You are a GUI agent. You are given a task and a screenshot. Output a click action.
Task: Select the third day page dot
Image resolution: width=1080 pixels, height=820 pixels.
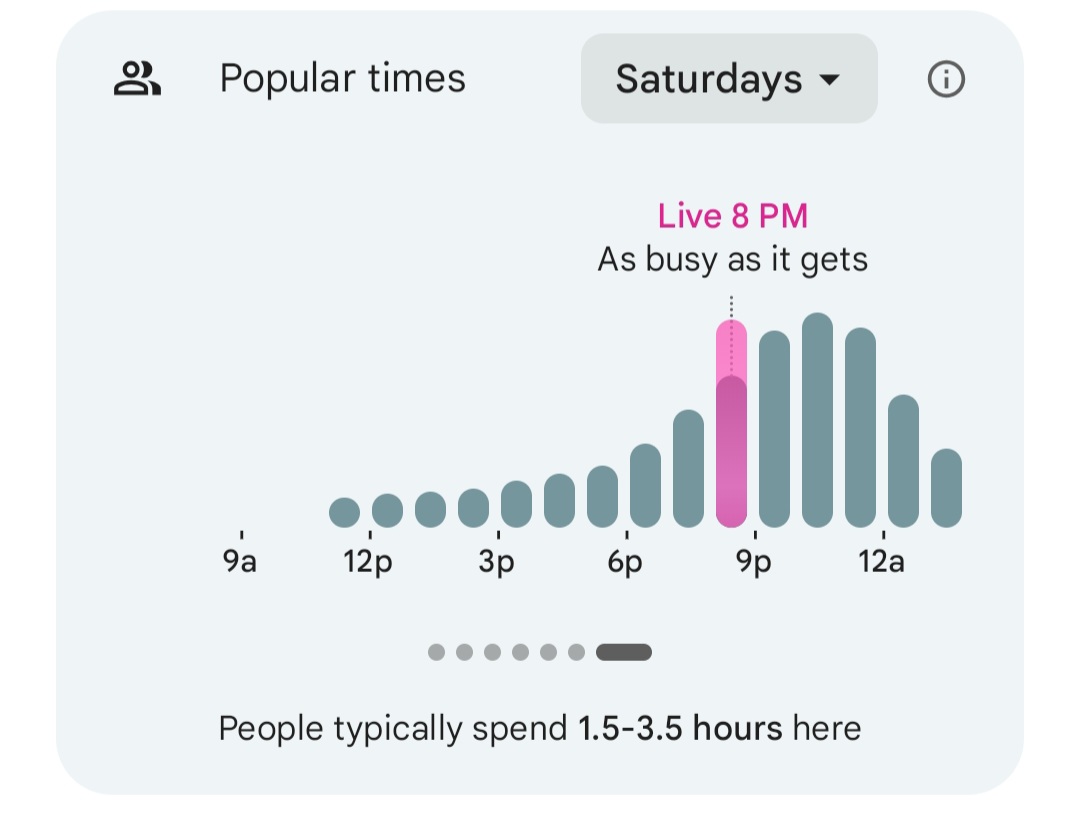click(x=492, y=652)
